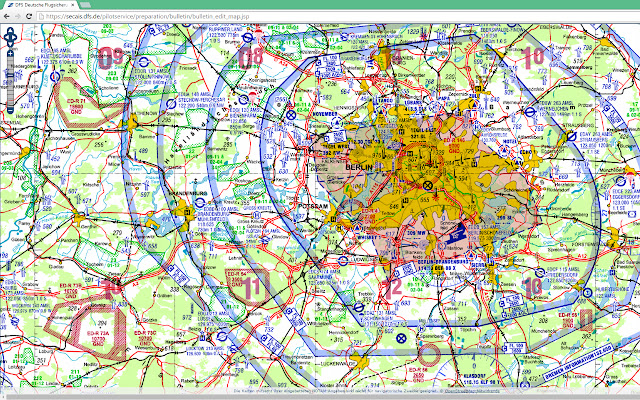Pan the map north with up arrow

click(x=10, y=31)
